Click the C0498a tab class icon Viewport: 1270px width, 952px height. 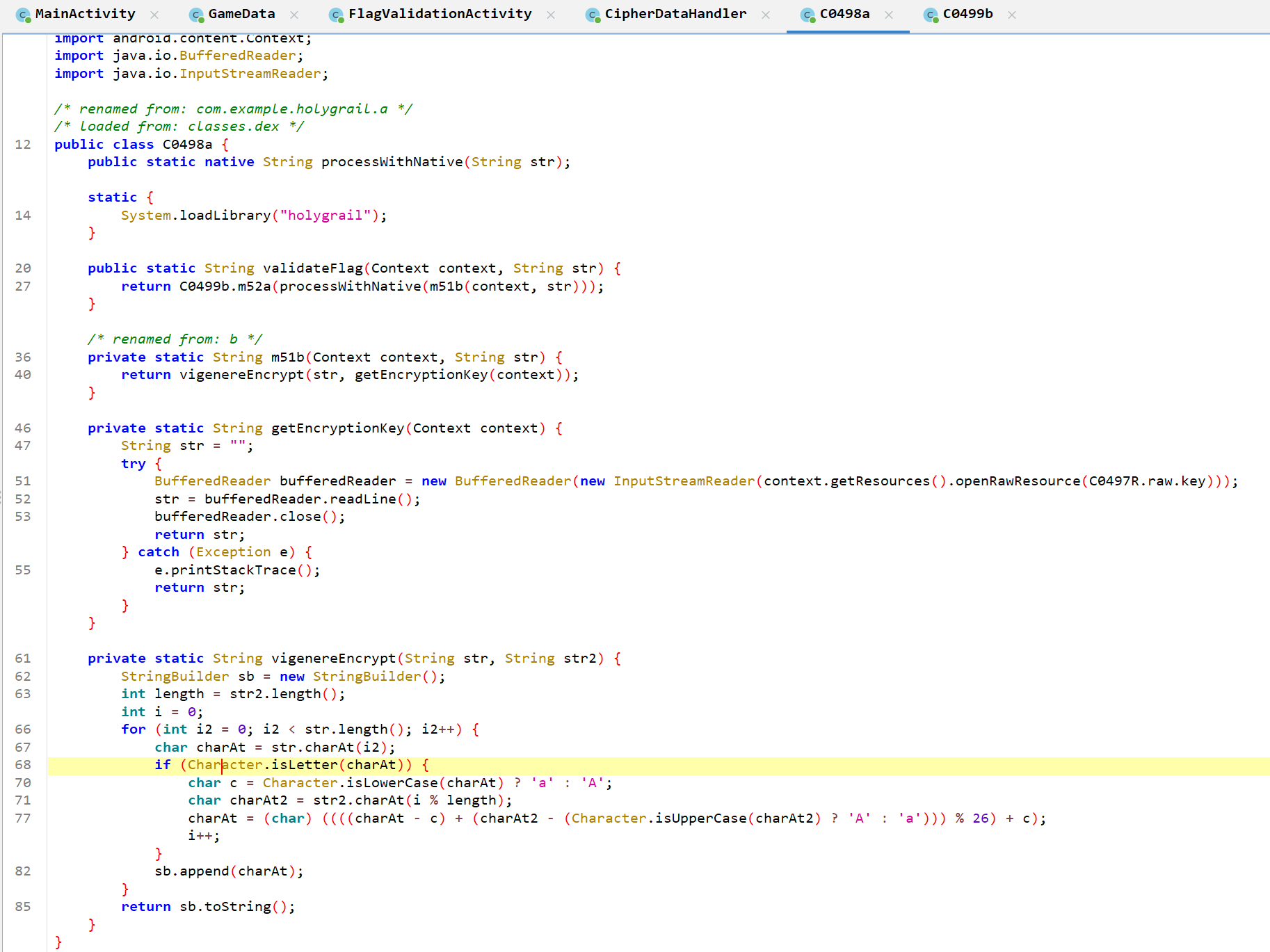pyautogui.click(x=808, y=15)
